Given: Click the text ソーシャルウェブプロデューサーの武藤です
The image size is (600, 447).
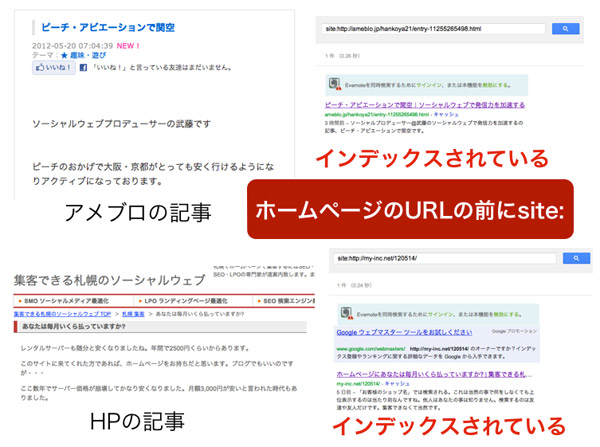Looking at the screenshot, I should (122, 124).
